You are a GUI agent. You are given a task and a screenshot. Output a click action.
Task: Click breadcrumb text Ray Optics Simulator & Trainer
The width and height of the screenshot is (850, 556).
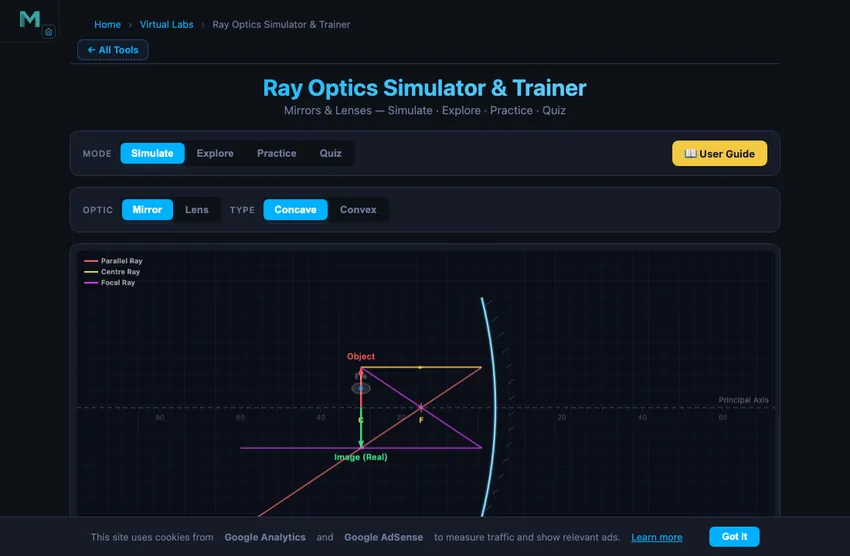pyautogui.click(x=281, y=24)
